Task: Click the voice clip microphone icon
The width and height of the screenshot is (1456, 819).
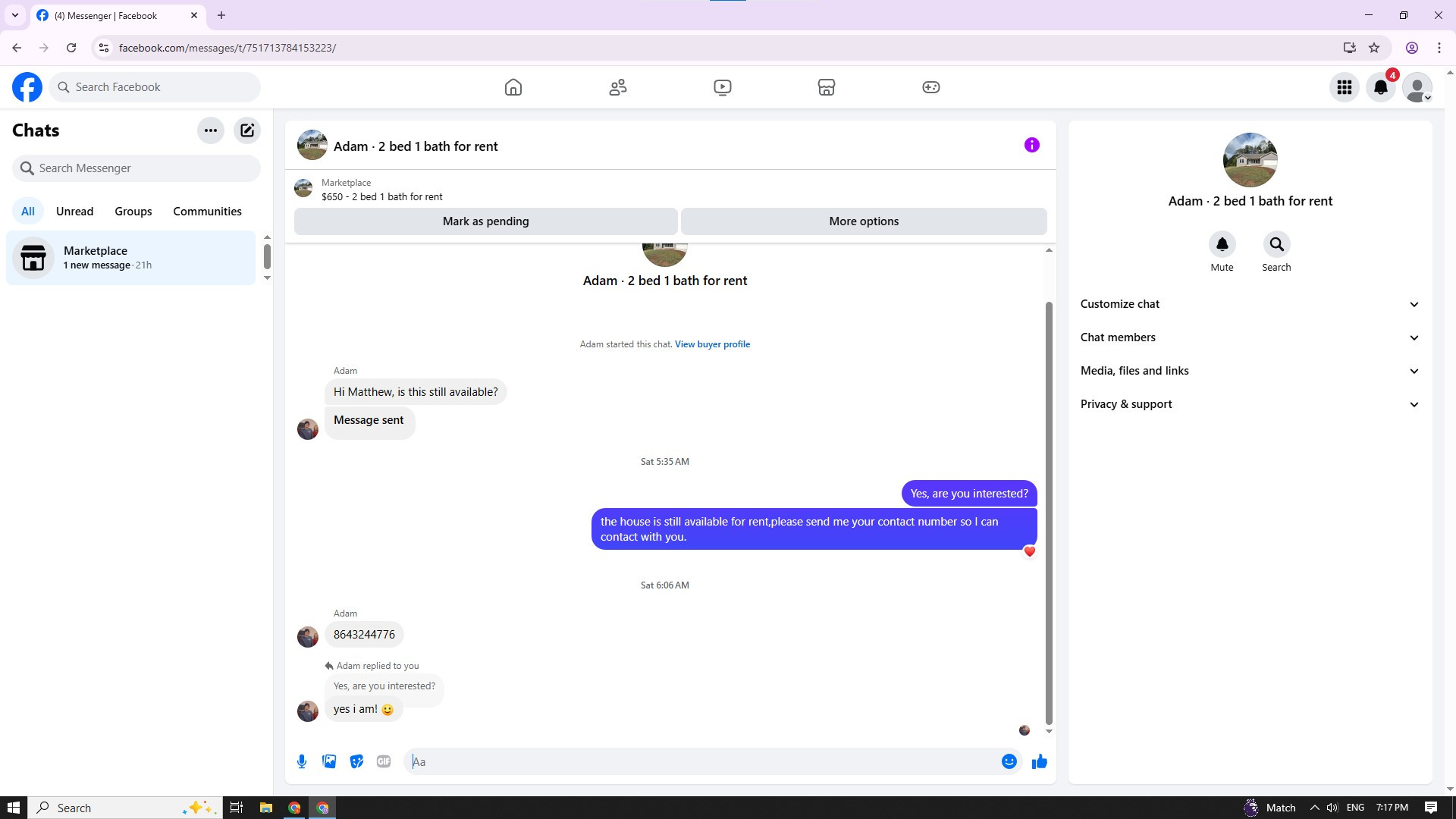Action: (302, 761)
